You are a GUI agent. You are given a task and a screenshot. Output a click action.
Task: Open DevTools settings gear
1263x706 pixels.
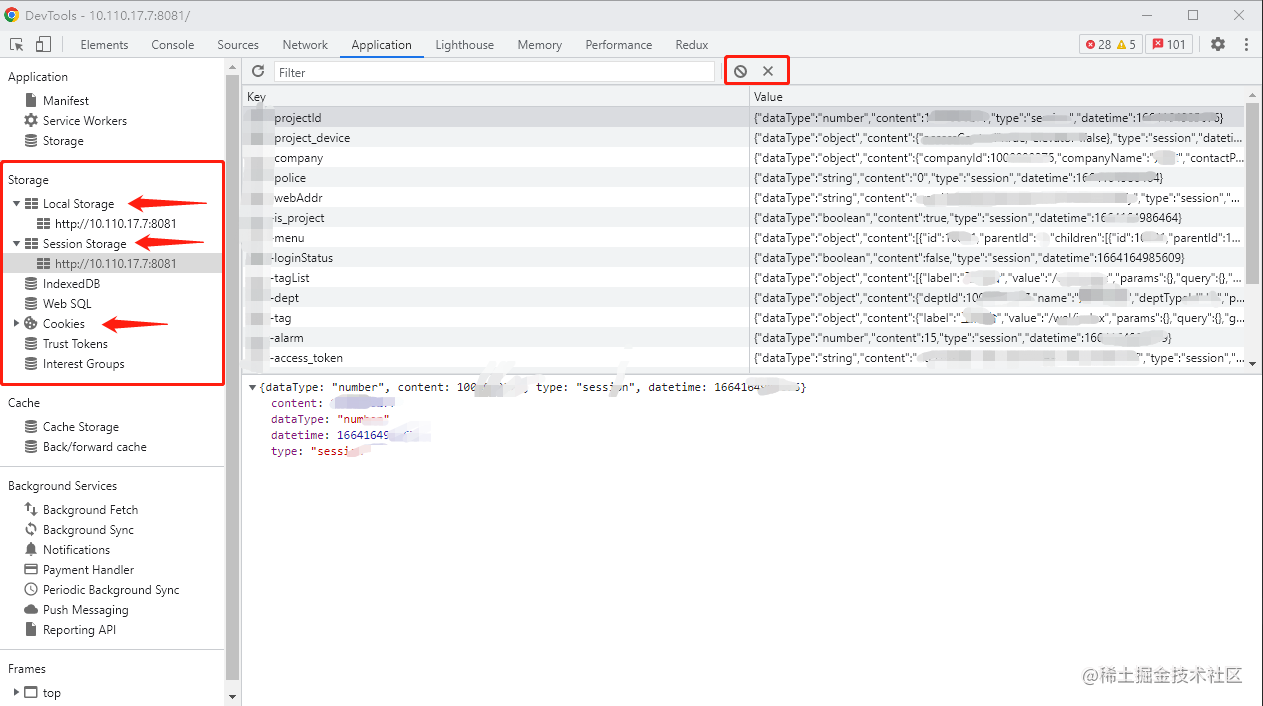[x=1217, y=44]
